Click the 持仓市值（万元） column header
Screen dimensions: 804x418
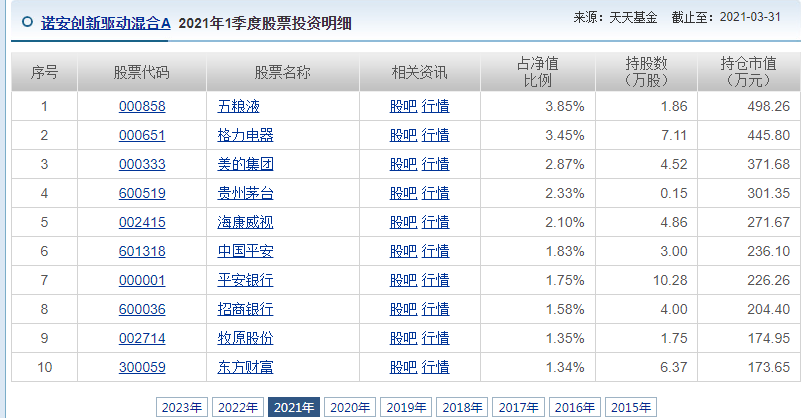(749, 72)
